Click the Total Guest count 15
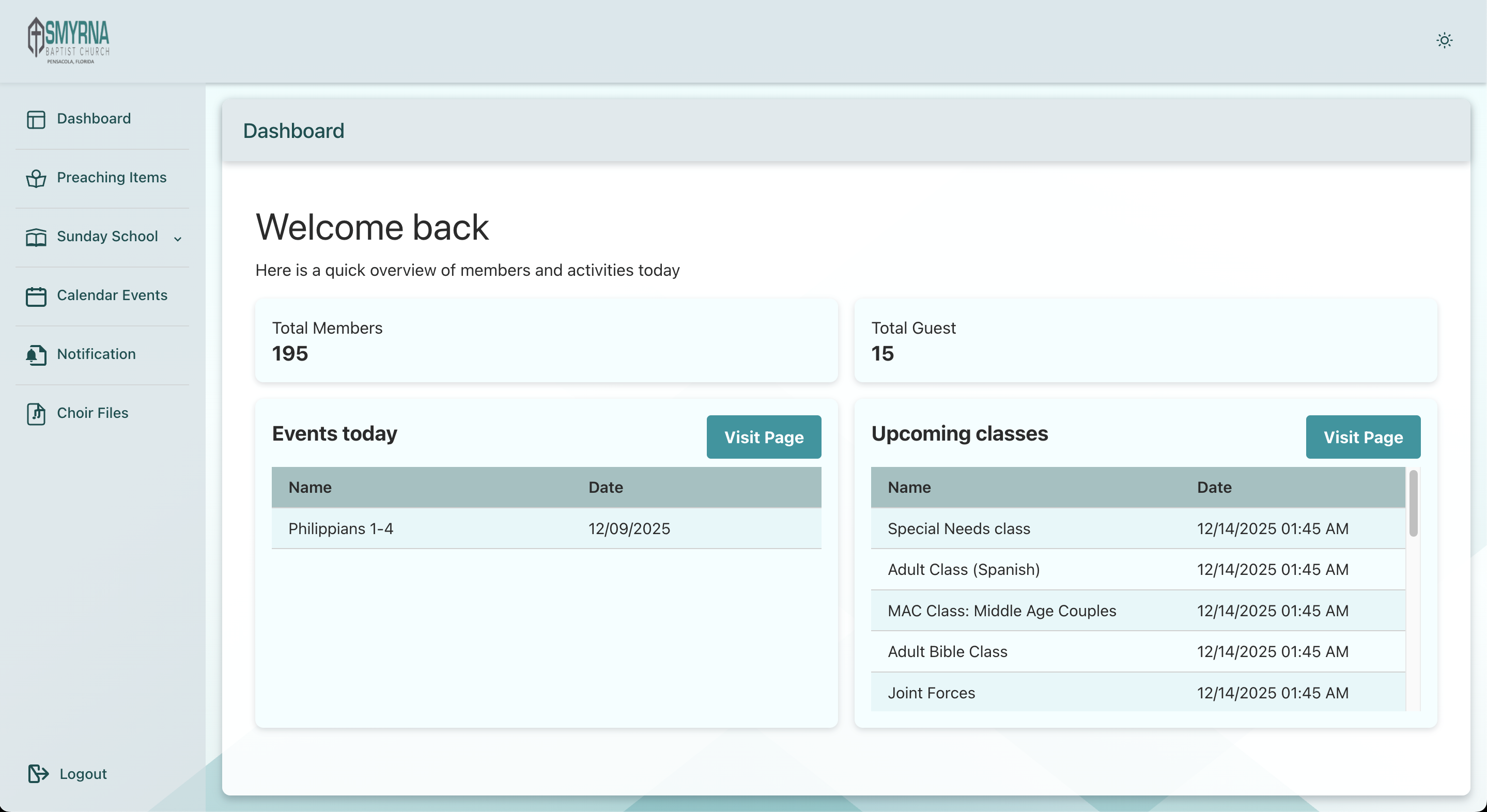Image resolution: width=1487 pixels, height=812 pixels. tap(882, 353)
